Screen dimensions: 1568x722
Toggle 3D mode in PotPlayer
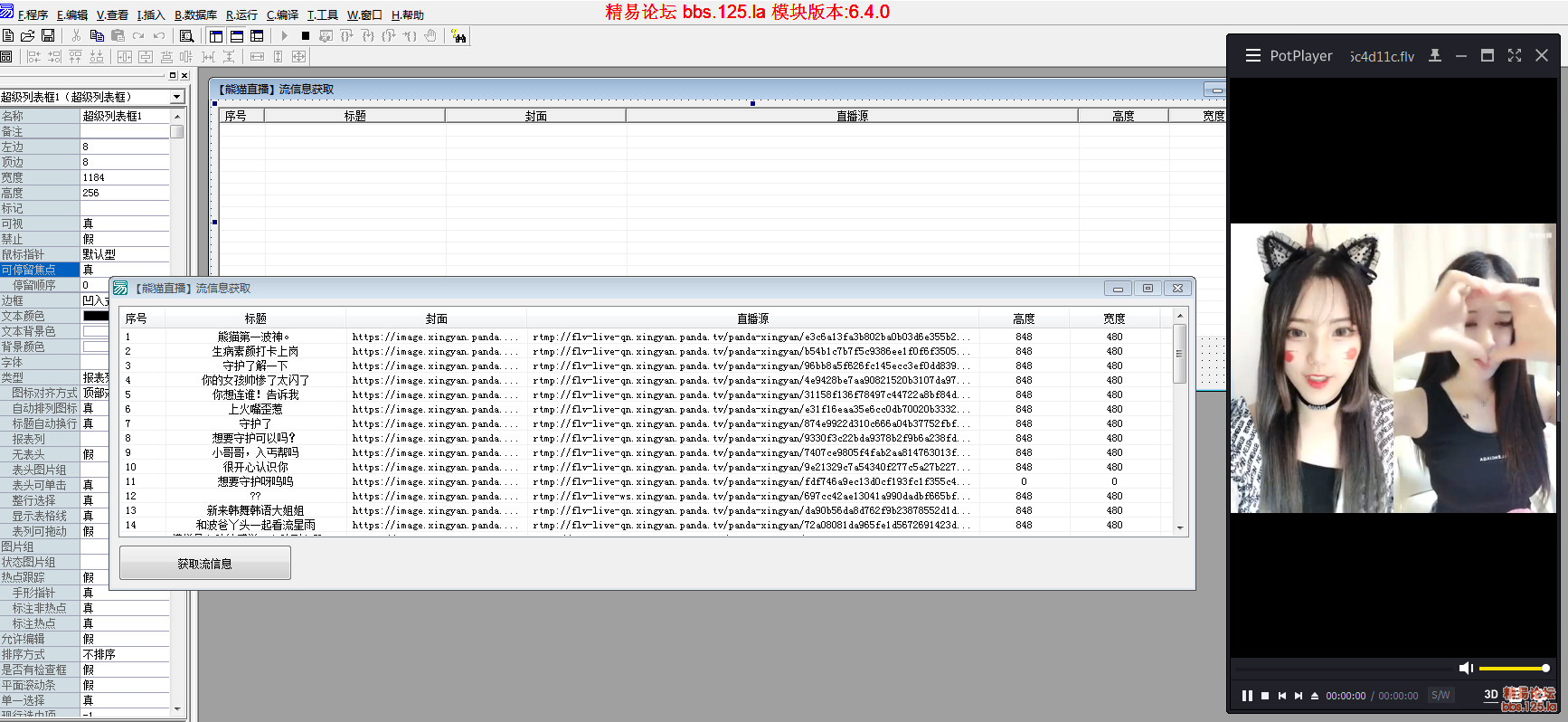1490,695
